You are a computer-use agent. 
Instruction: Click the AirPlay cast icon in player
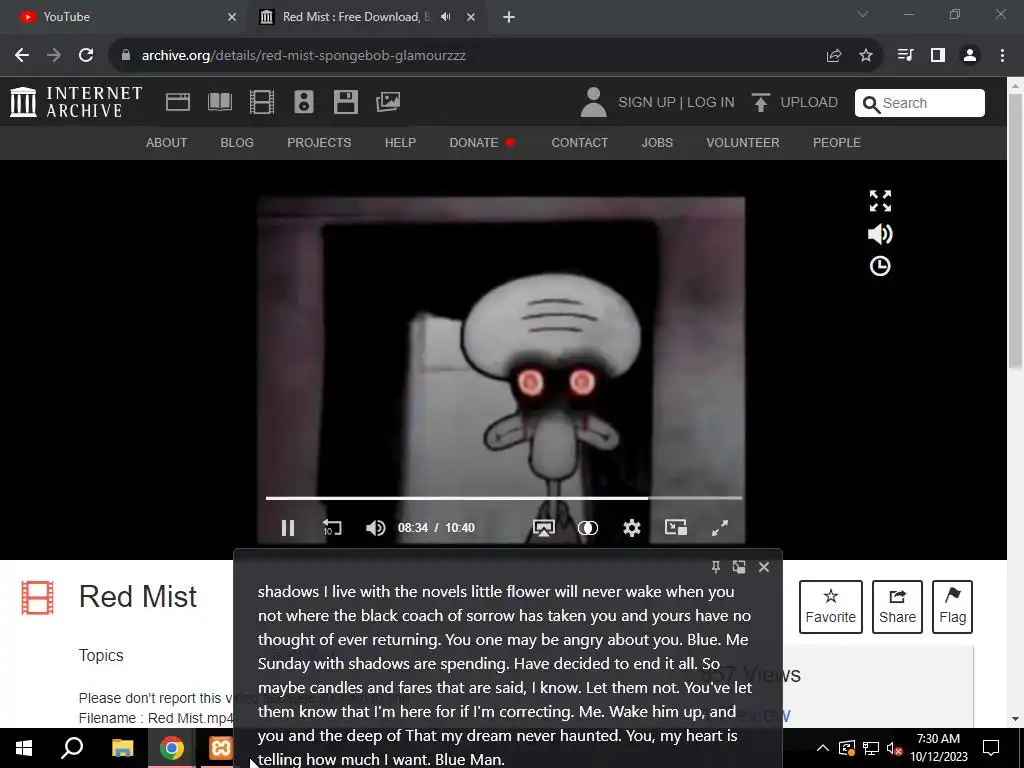(x=543, y=528)
